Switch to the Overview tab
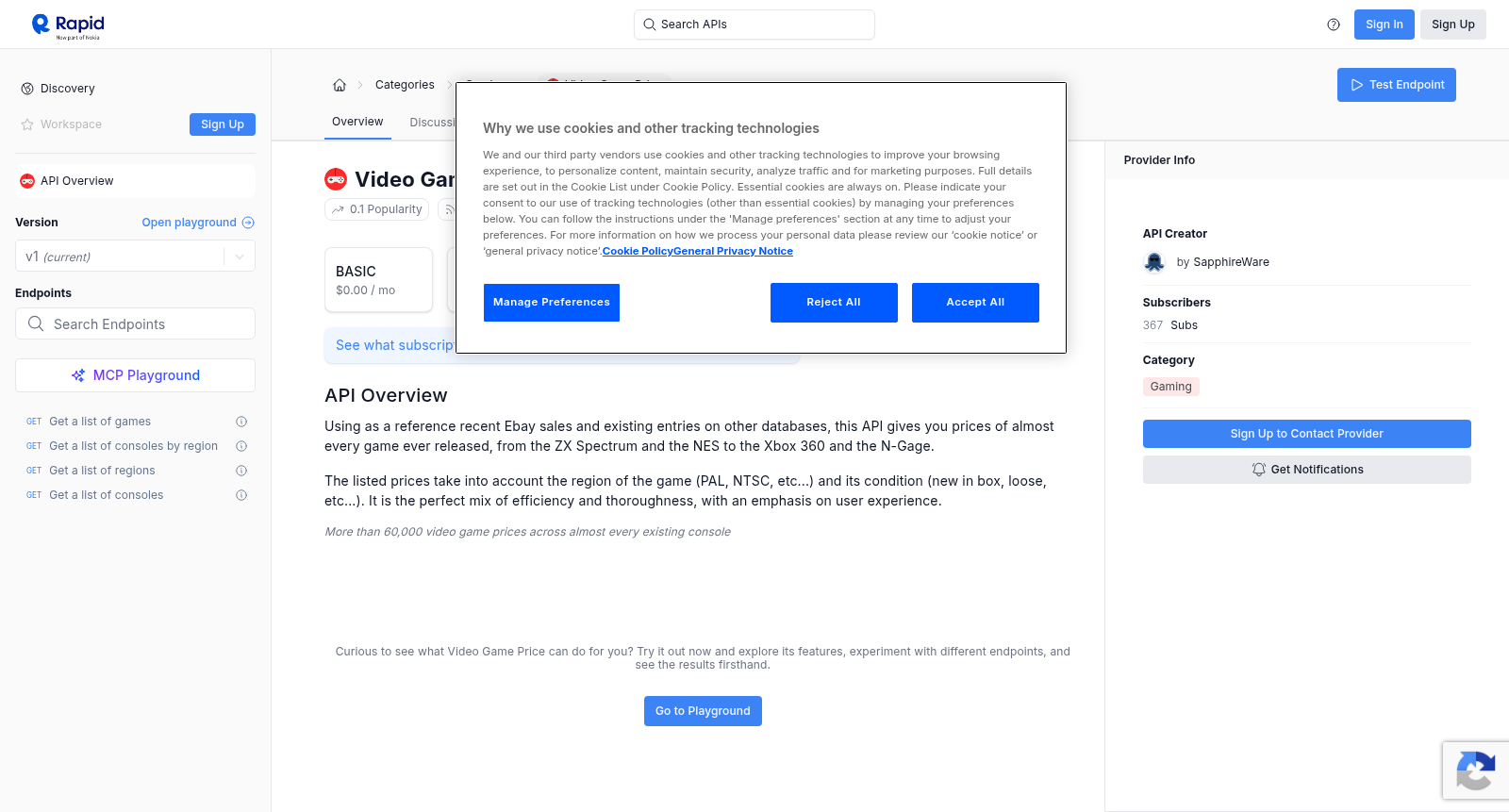The width and height of the screenshot is (1509, 812). (357, 123)
